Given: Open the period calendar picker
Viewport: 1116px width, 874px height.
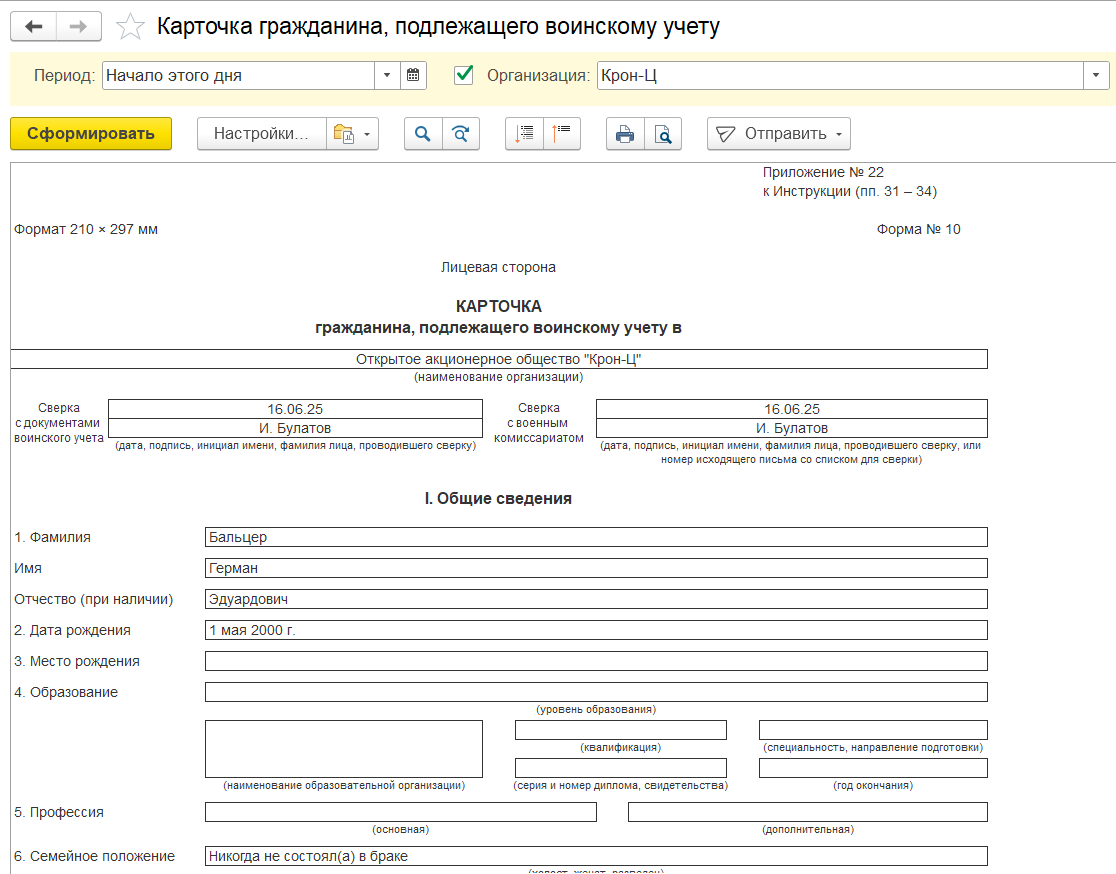Looking at the screenshot, I should [x=413, y=75].
